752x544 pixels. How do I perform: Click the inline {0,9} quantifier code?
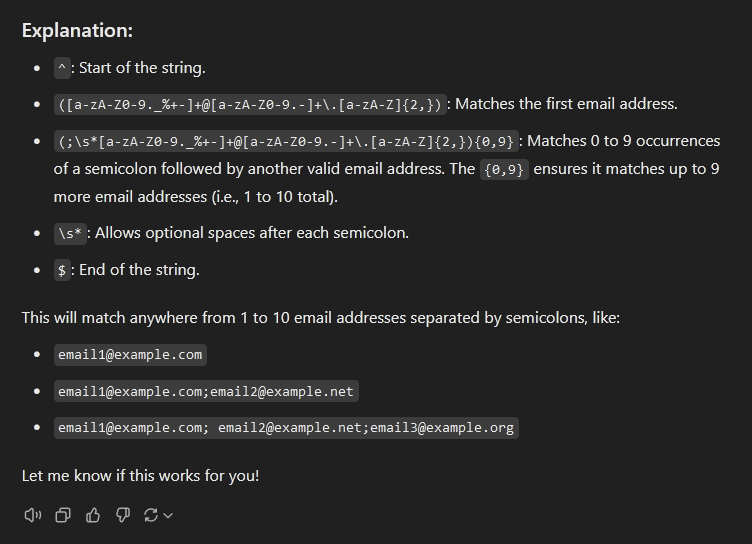504,170
